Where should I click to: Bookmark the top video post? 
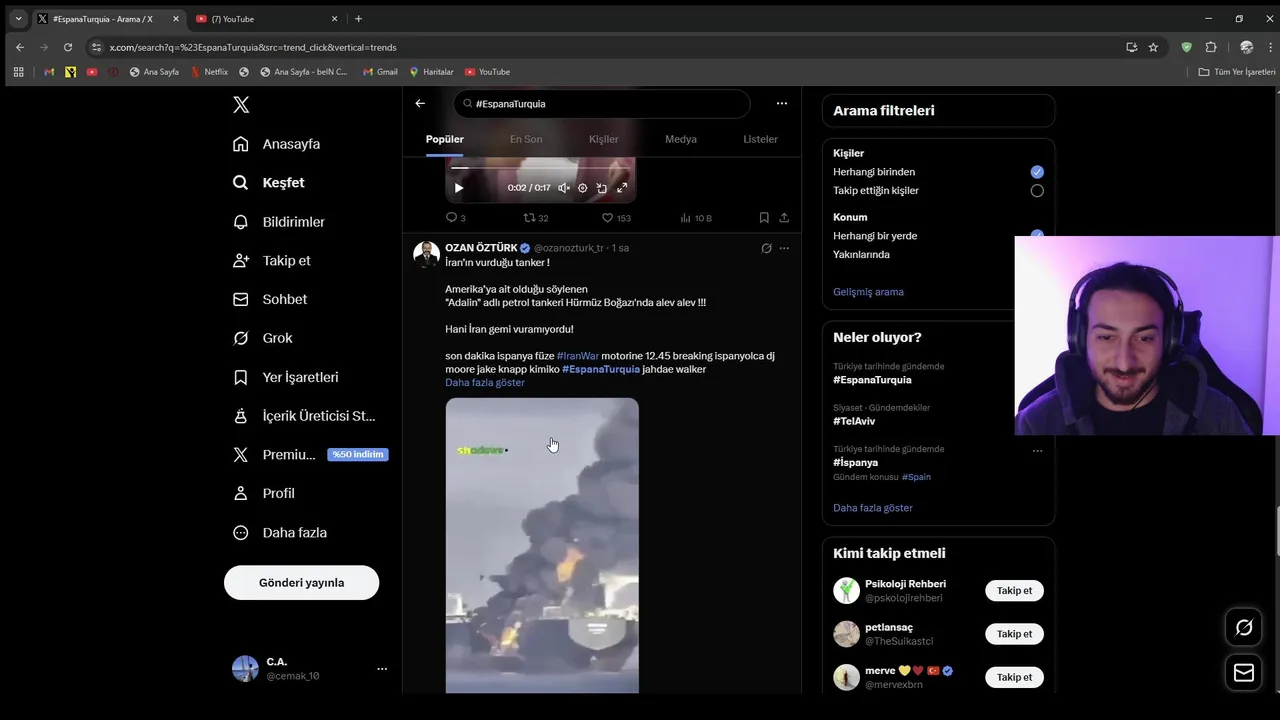coord(764,218)
